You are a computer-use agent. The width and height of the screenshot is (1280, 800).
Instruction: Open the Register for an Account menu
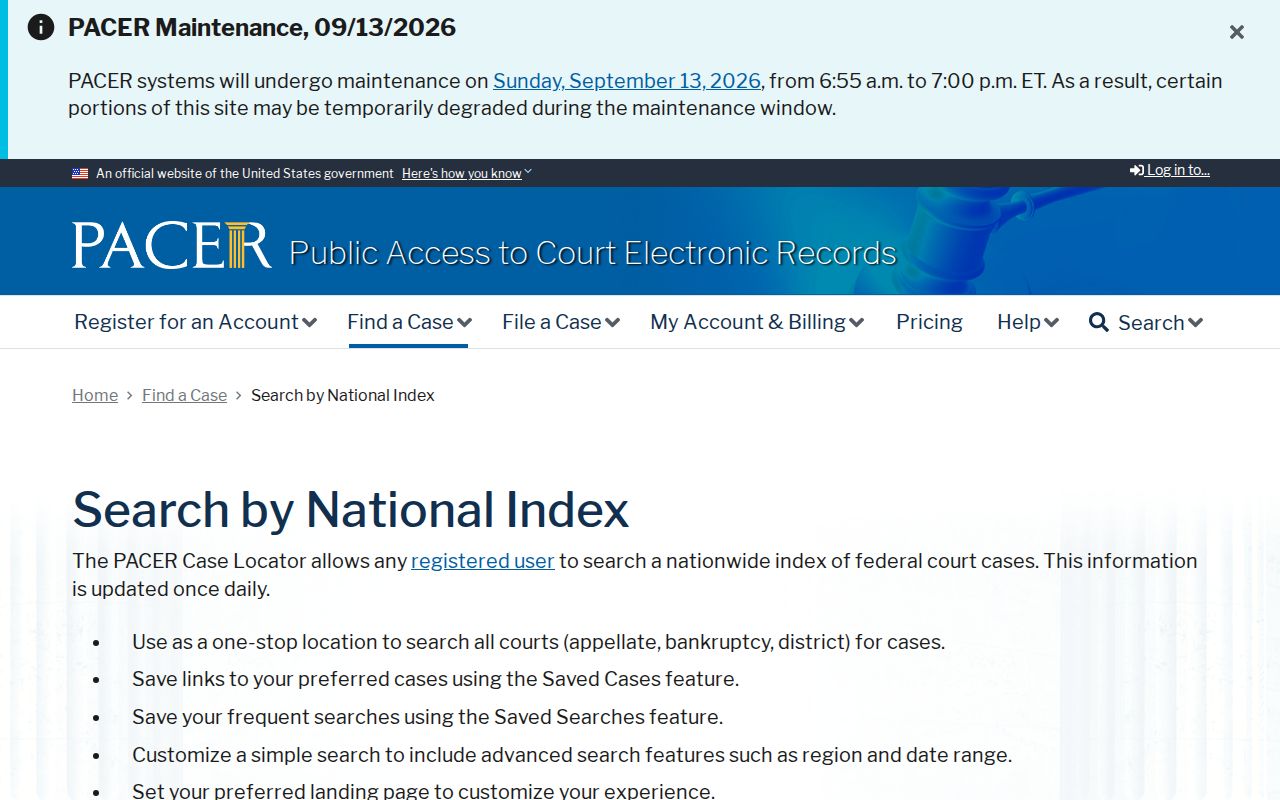click(196, 322)
